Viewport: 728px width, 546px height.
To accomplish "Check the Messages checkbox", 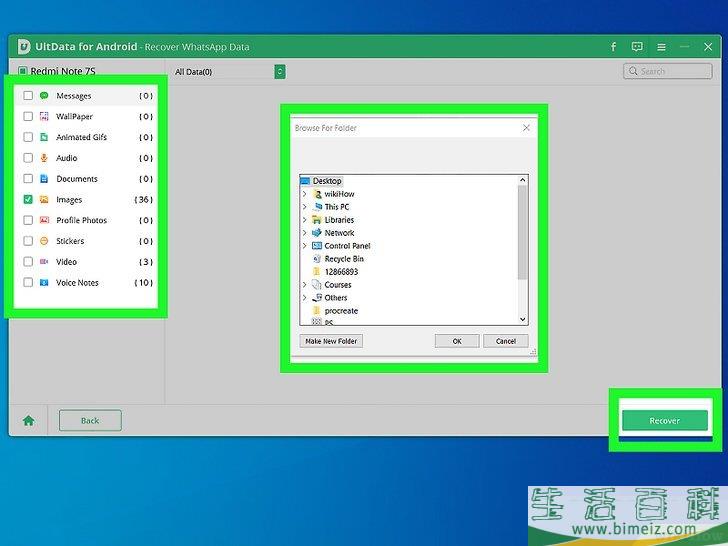I will click(x=28, y=96).
